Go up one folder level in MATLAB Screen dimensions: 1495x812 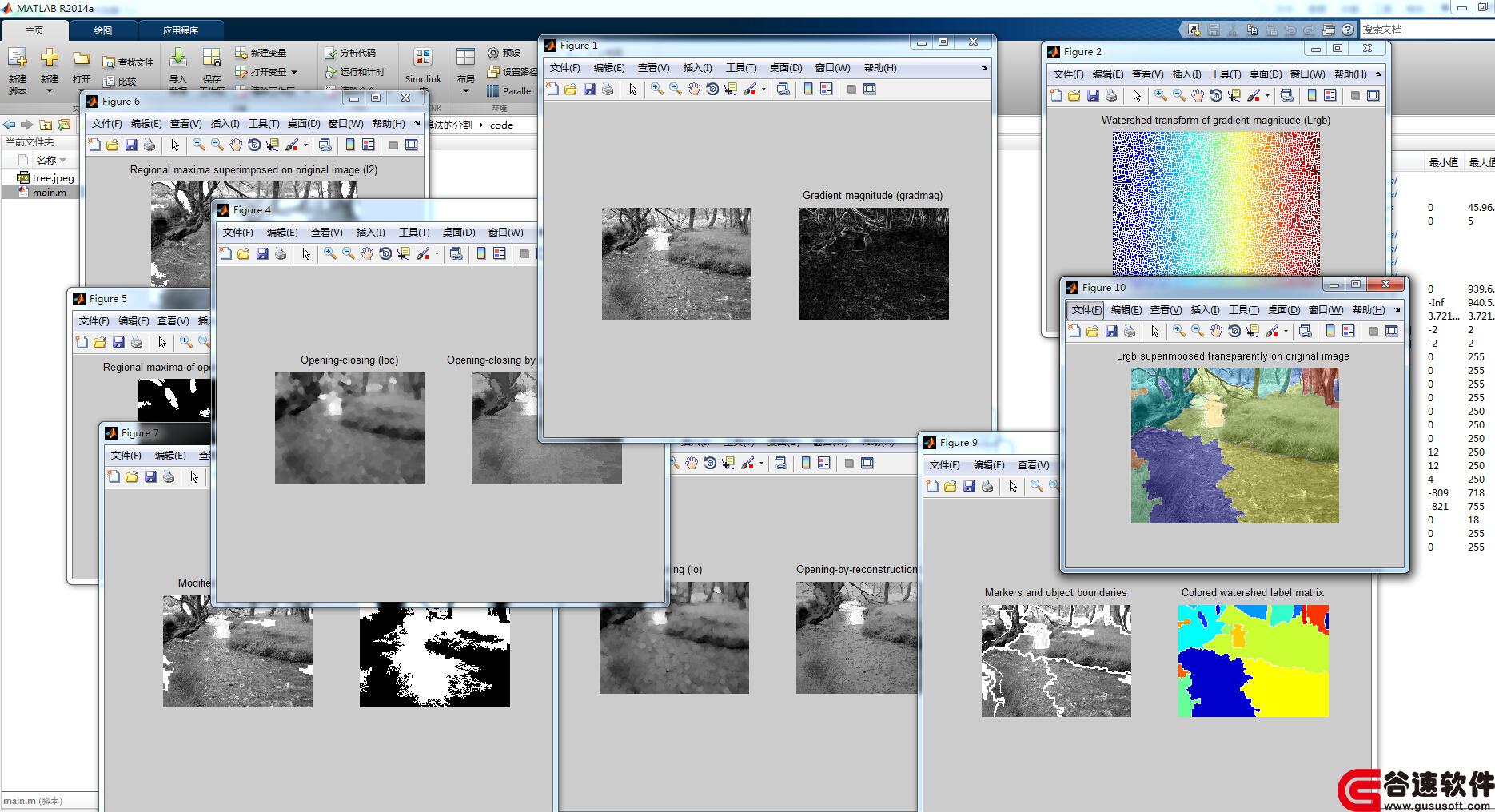(x=46, y=125)
